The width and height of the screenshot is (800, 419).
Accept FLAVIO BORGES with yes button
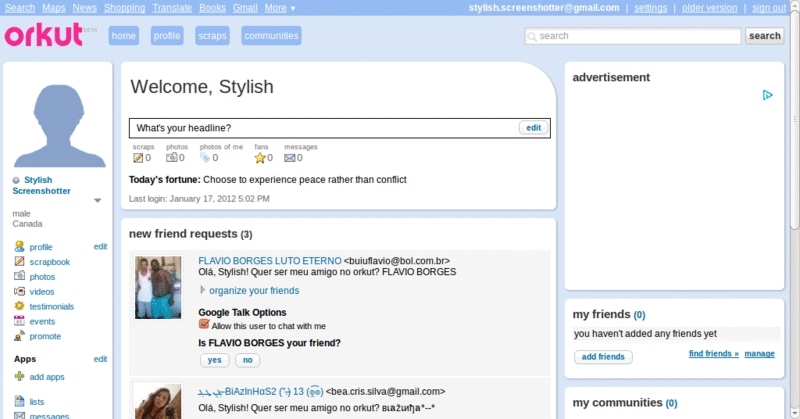pyautogui.click(x=214, y=360)
